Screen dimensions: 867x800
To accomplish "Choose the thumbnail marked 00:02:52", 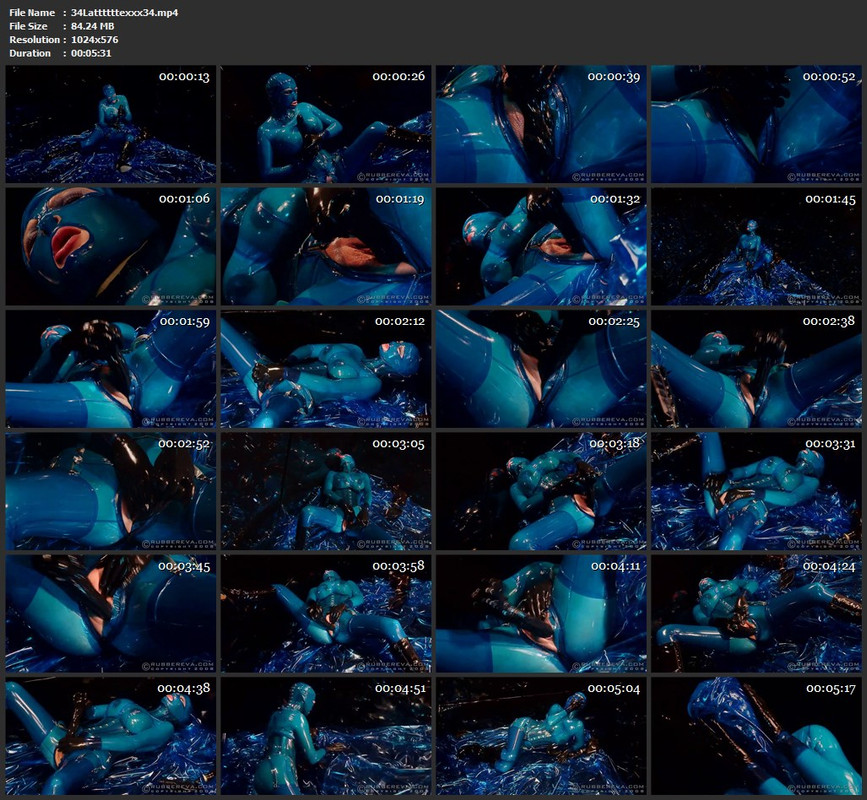I will 111,491.
